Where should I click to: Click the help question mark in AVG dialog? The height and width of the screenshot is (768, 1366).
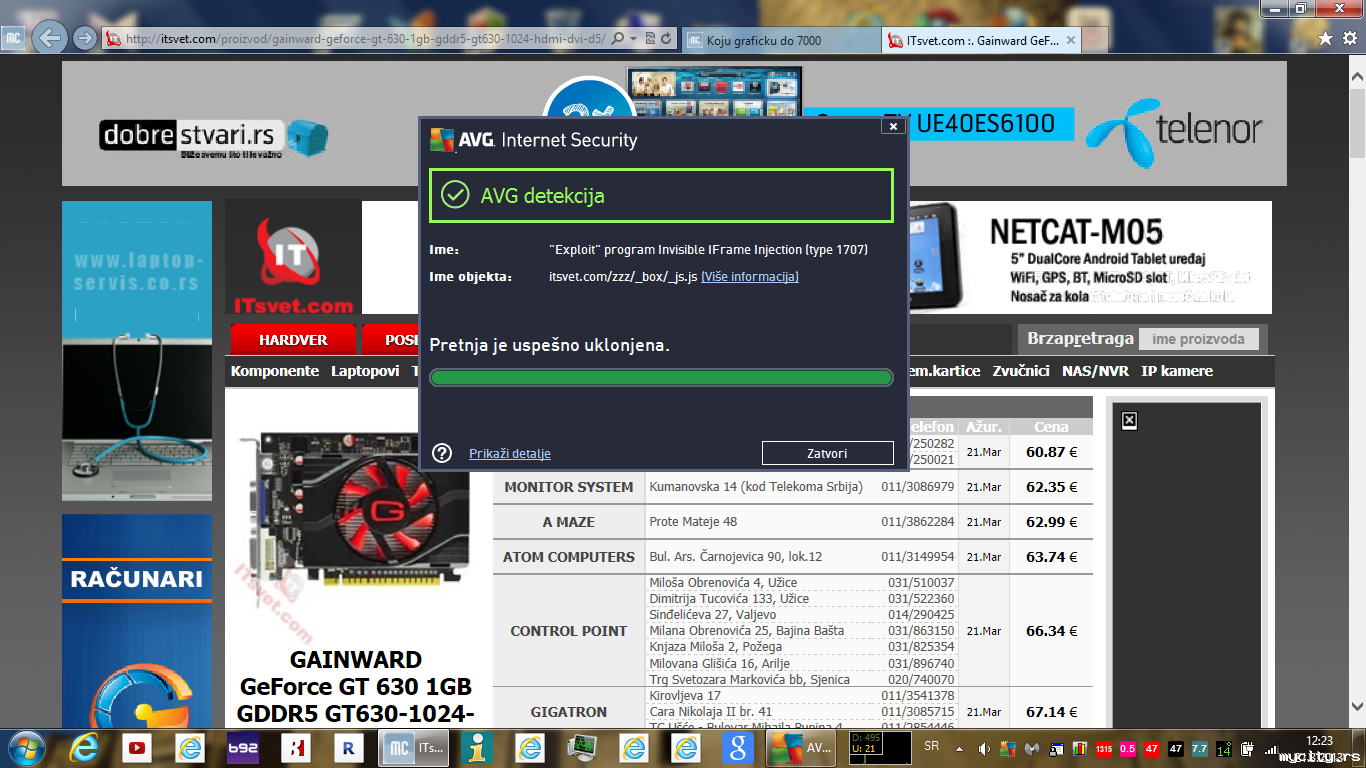click(442, 453)
